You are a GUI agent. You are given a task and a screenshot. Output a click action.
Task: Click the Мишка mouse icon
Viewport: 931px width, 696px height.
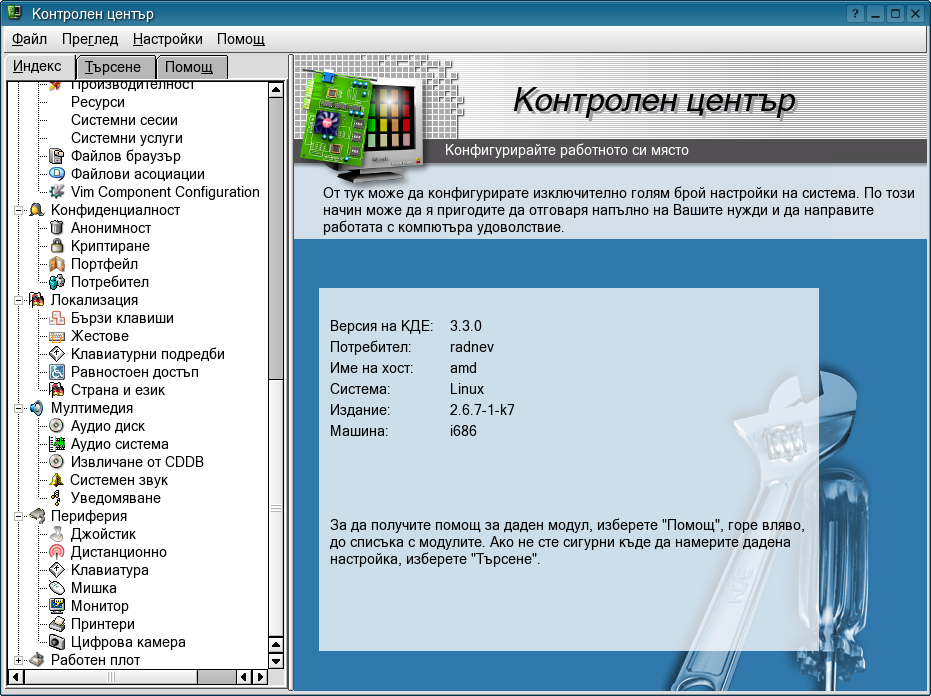pos(57,588)
